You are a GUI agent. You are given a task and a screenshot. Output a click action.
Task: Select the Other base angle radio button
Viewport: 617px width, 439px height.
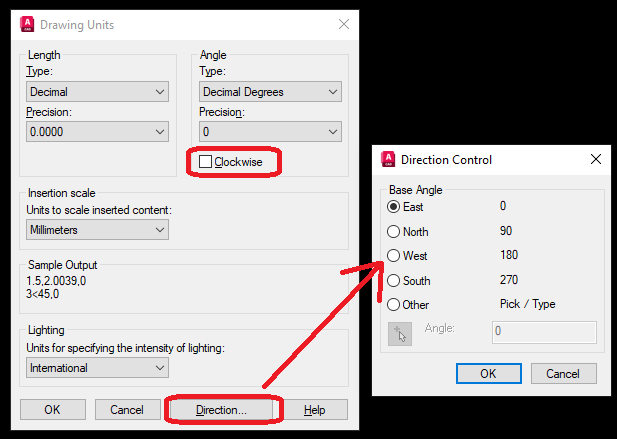pyautogui.click(x=393, y=305)
